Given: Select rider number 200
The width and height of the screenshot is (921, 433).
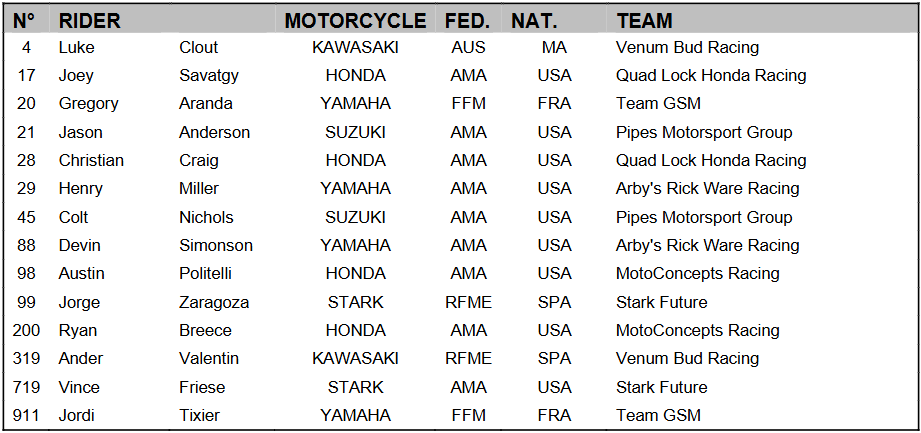Looking at the screenshot, I should pos(26,330).
